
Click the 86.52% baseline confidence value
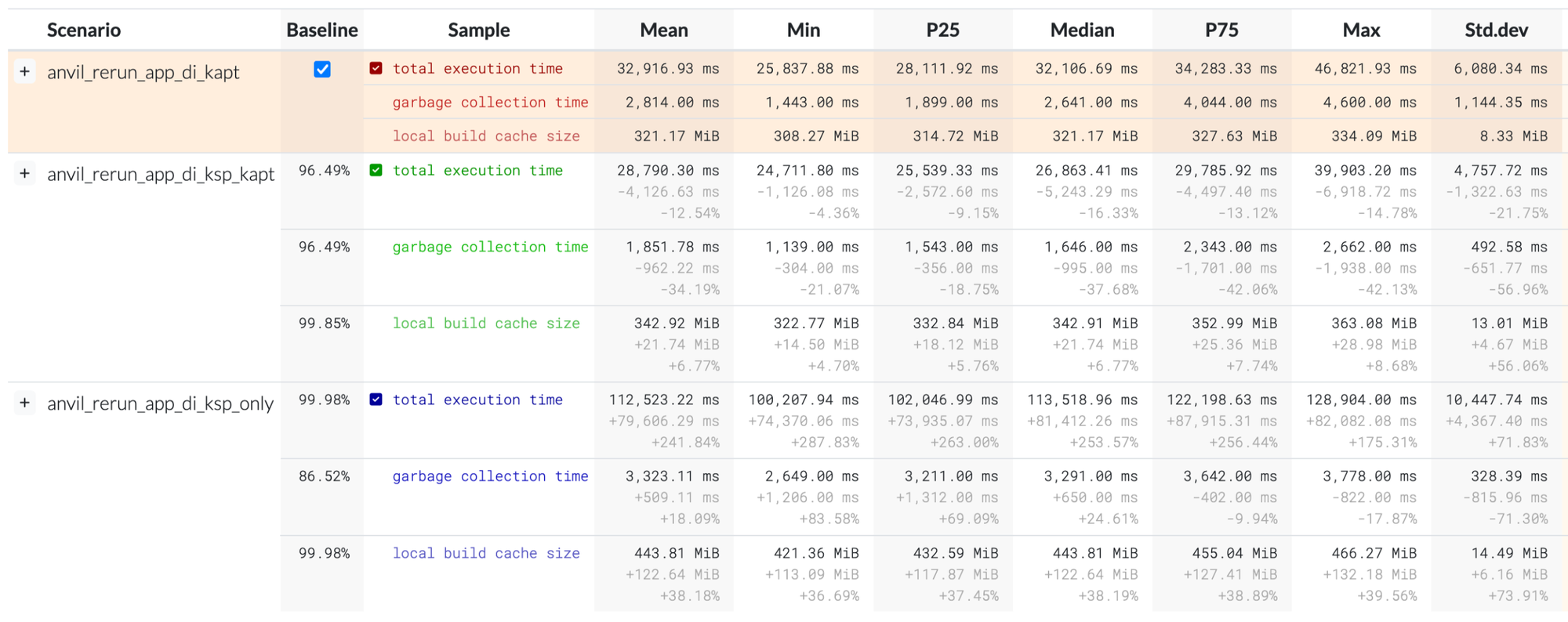click(324, 476)
